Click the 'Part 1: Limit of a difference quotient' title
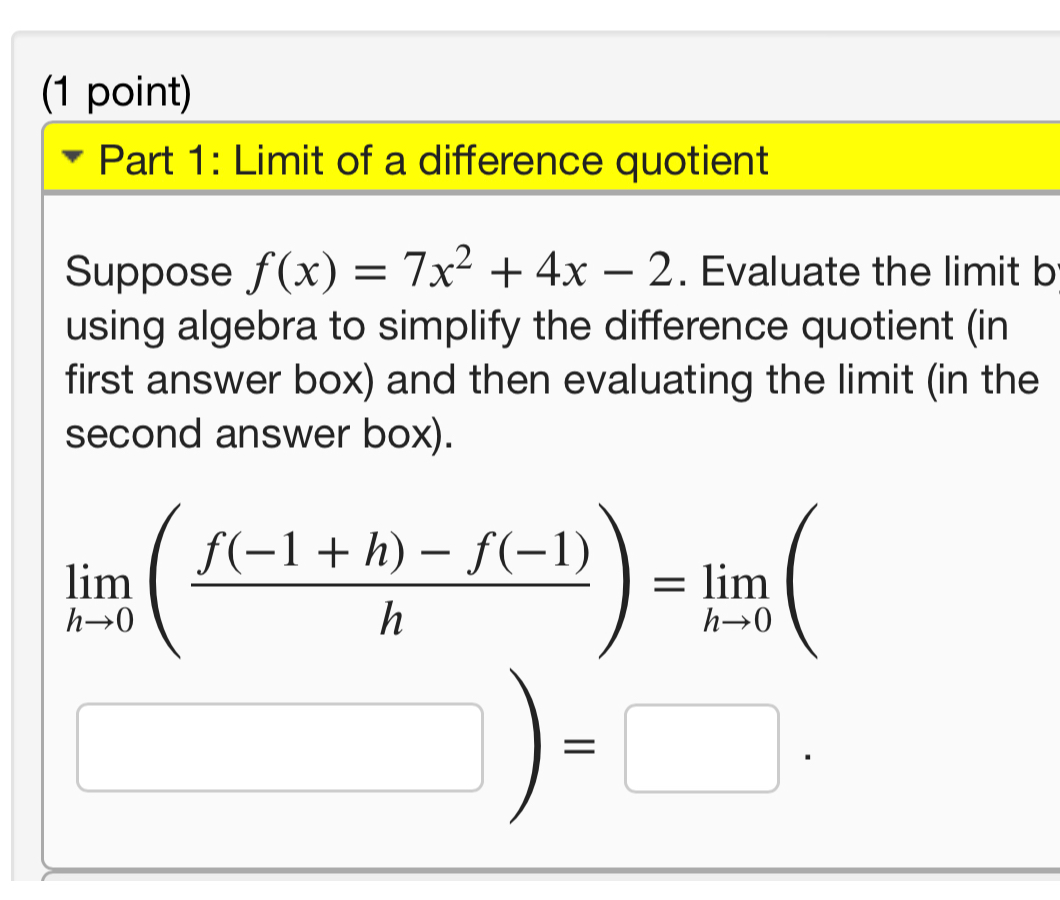 434,160
